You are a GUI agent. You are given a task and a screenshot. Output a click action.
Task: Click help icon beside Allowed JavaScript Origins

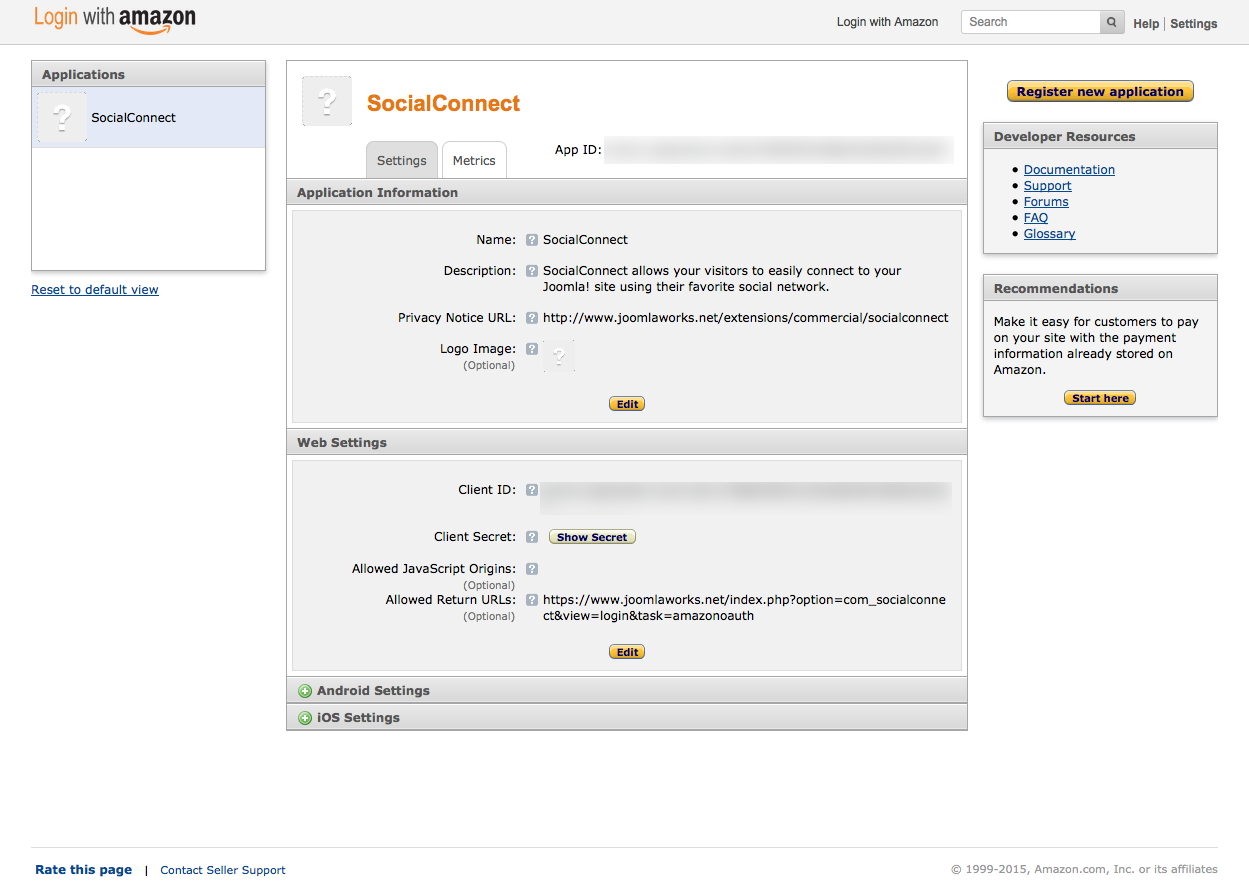tap(532, 569)
